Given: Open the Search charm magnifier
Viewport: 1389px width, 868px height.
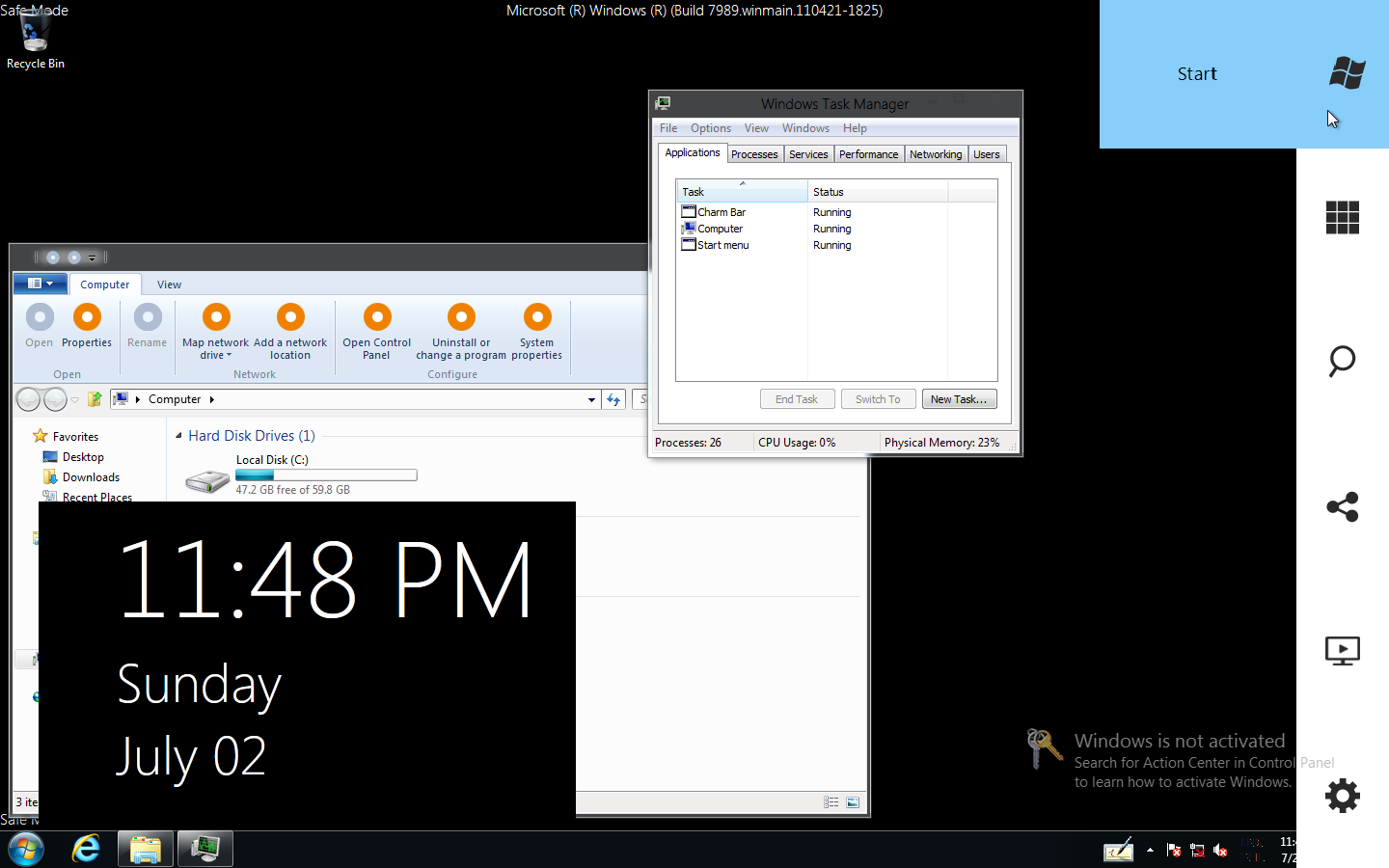Looking at the screenshot, I should 1342,362.
